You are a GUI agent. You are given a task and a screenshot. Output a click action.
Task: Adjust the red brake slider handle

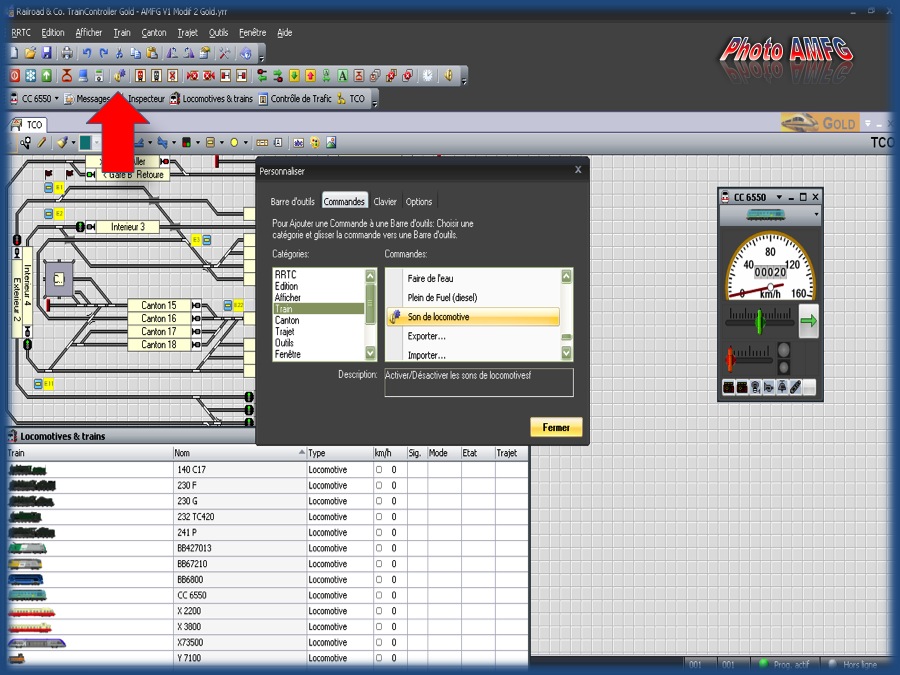730,358
